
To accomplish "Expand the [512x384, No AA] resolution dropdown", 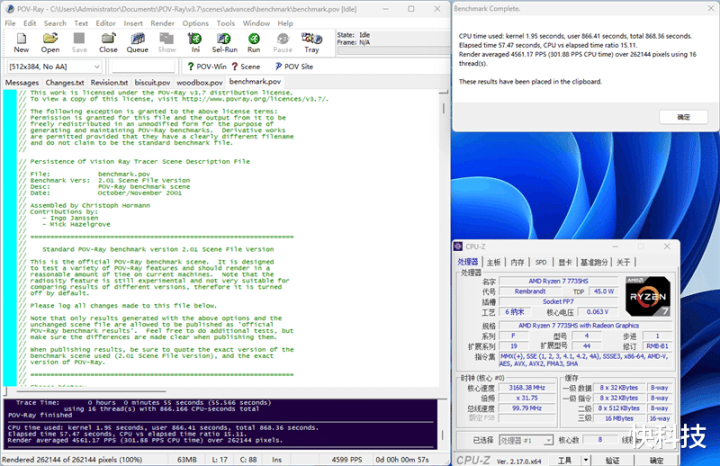I will tap(96, 66).
